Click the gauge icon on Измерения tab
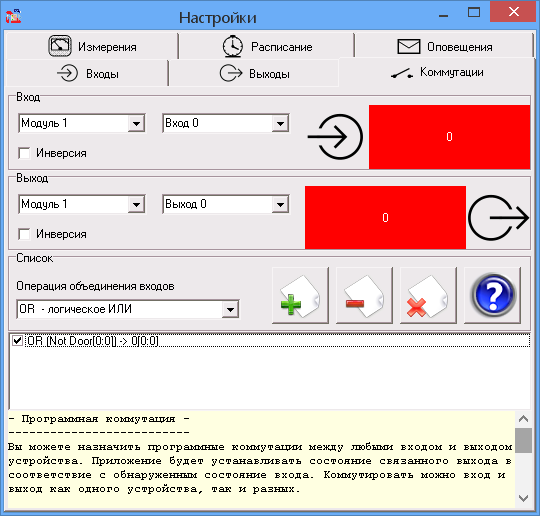Image resolution: width=540 pixels, height=516 pixels. pos(60,46)
